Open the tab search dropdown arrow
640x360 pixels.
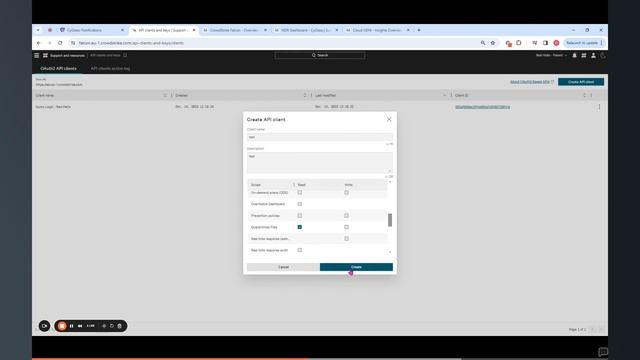pyautogui.click(x=38, y=30)
